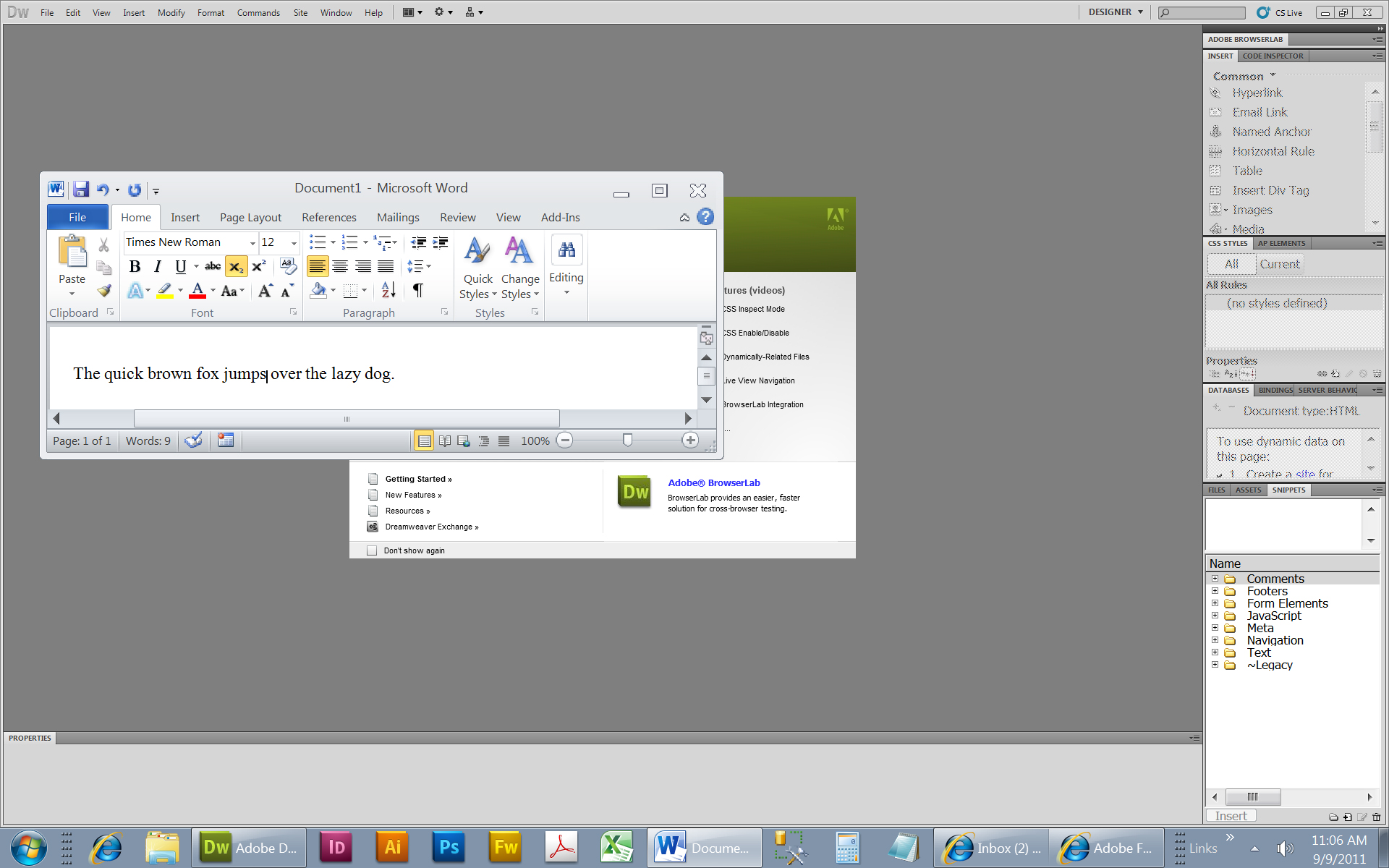Switch to Full Screen Reading view in Word
This screenshot has height=868, width=1389.
[x=445, y=441]
